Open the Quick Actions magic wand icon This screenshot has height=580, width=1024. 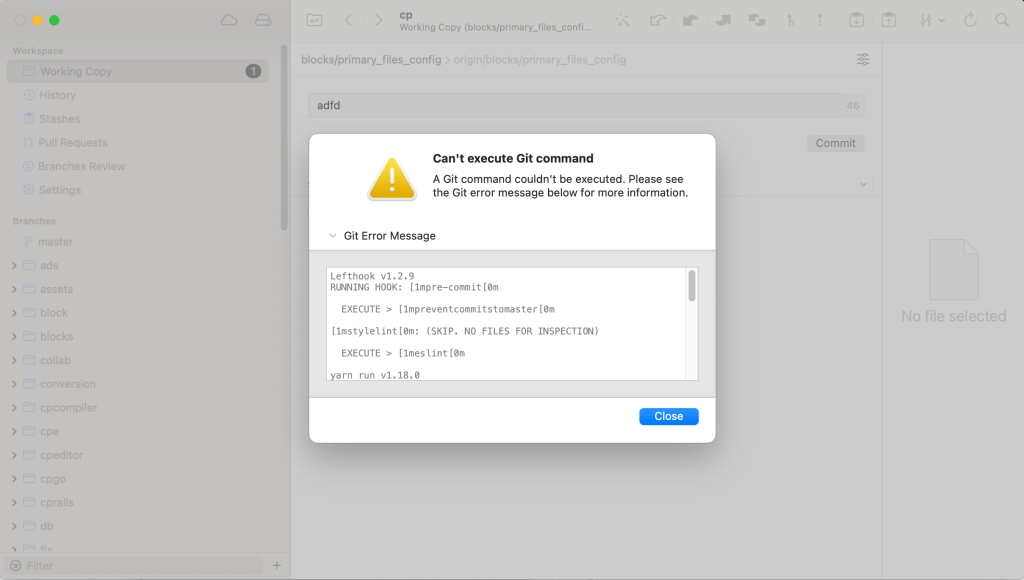623,20
